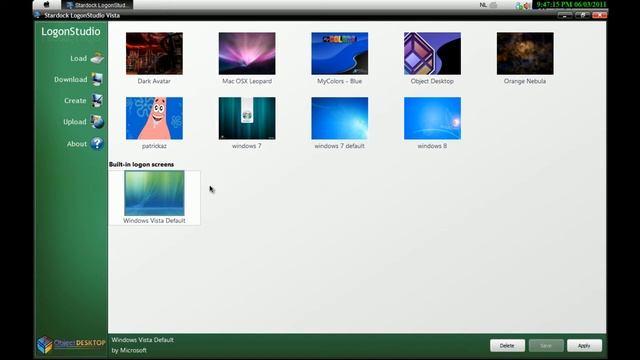Screen dimensions: 640x360
Task: Select the Windows Vista Default built-in thumbnail
Action: pos(154,193)
